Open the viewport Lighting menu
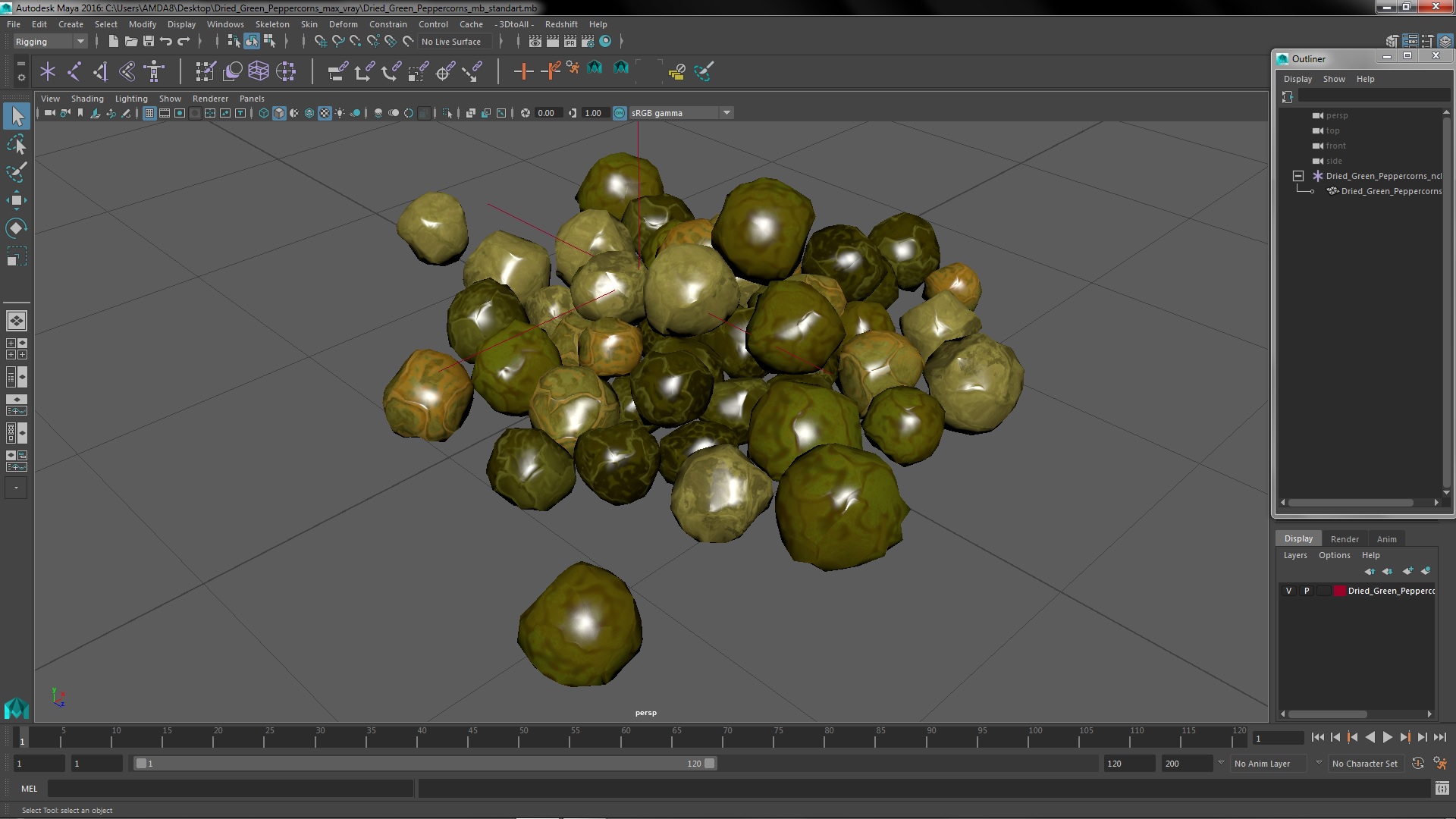Viewport: 1456px width, 819px height. coord(130,99)
